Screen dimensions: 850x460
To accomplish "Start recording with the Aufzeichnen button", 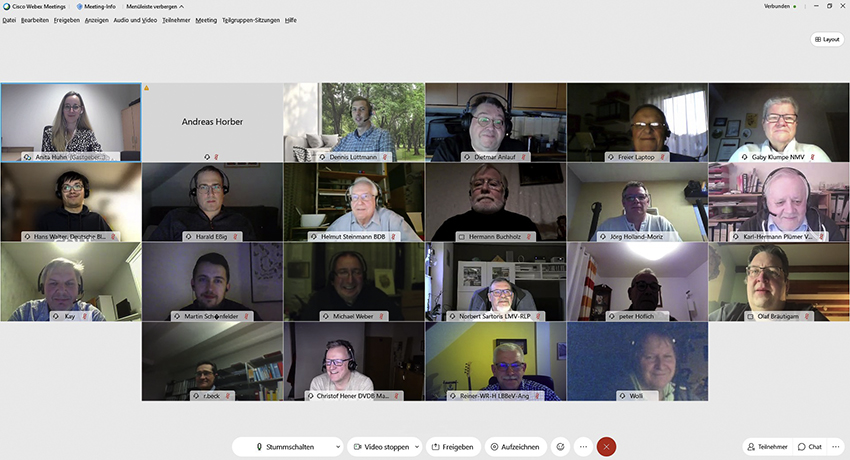I will coord(515,447).
